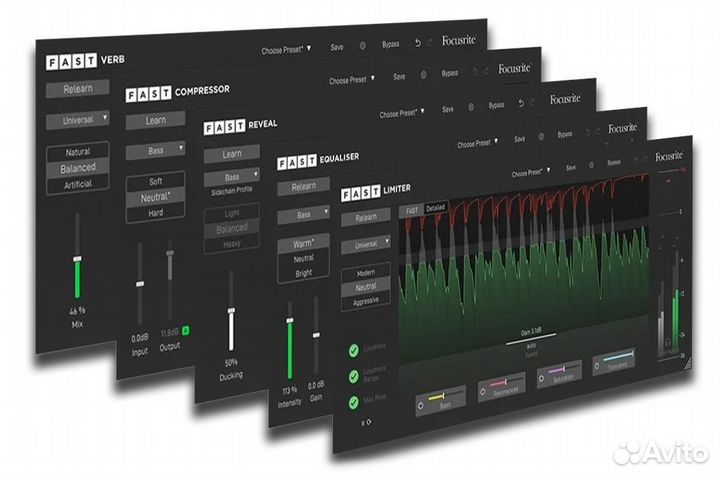This screenshot has height=478, width=720.
Task: Select Soft flavour in FAST Compressor
Action: coord(156,181)
